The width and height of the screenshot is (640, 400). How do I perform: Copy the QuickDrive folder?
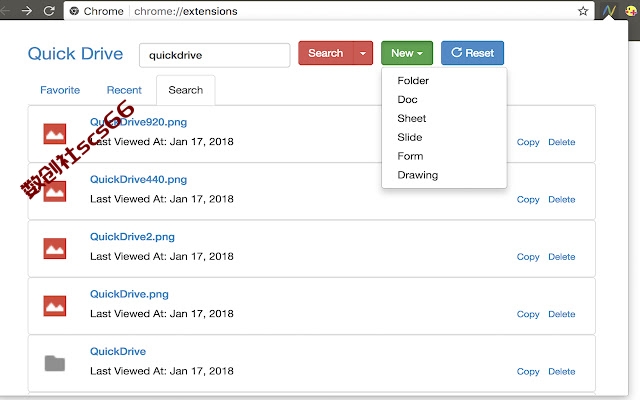click(528, 371)
